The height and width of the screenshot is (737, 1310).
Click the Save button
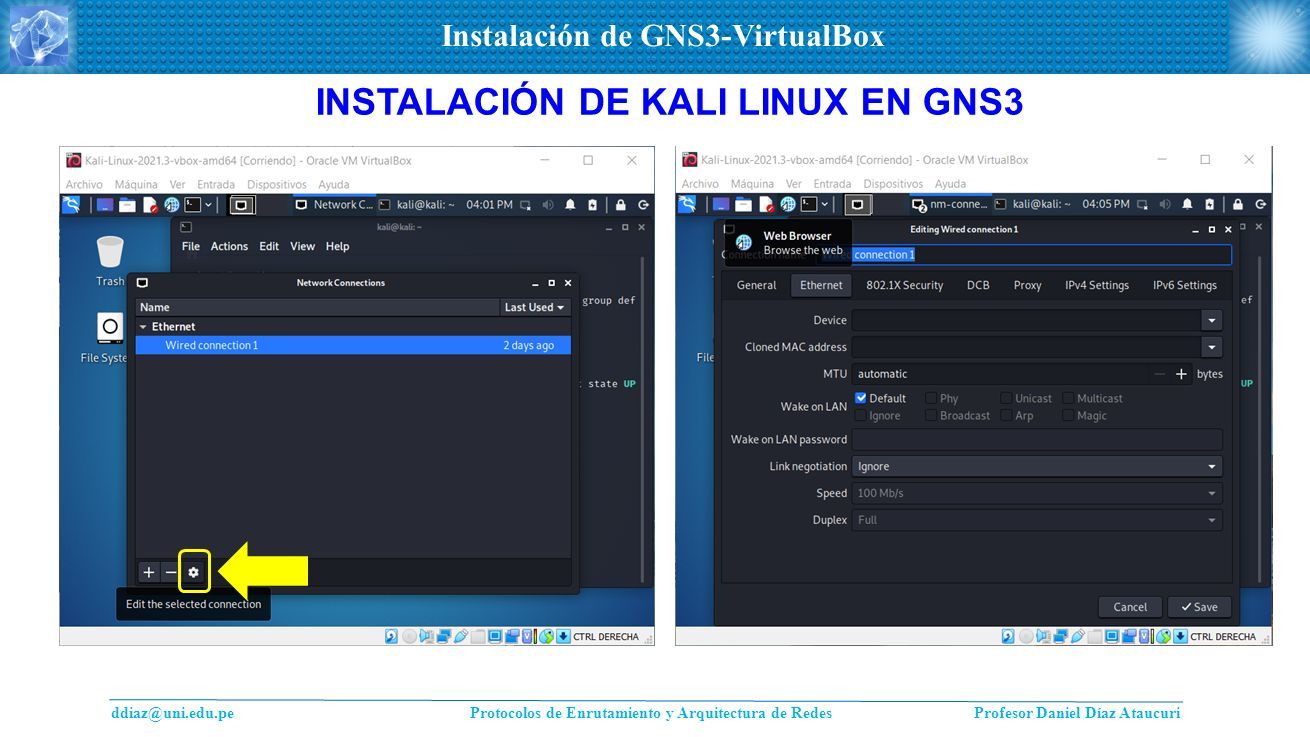[x=1199, y=607]
